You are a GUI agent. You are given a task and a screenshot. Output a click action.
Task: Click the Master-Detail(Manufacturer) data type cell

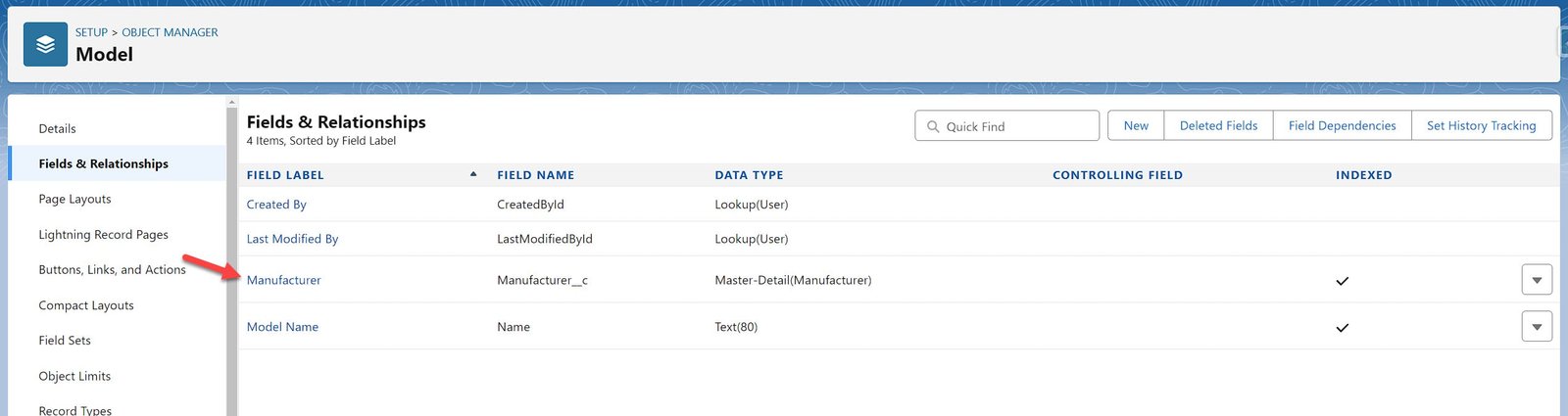tap(793, 280)
